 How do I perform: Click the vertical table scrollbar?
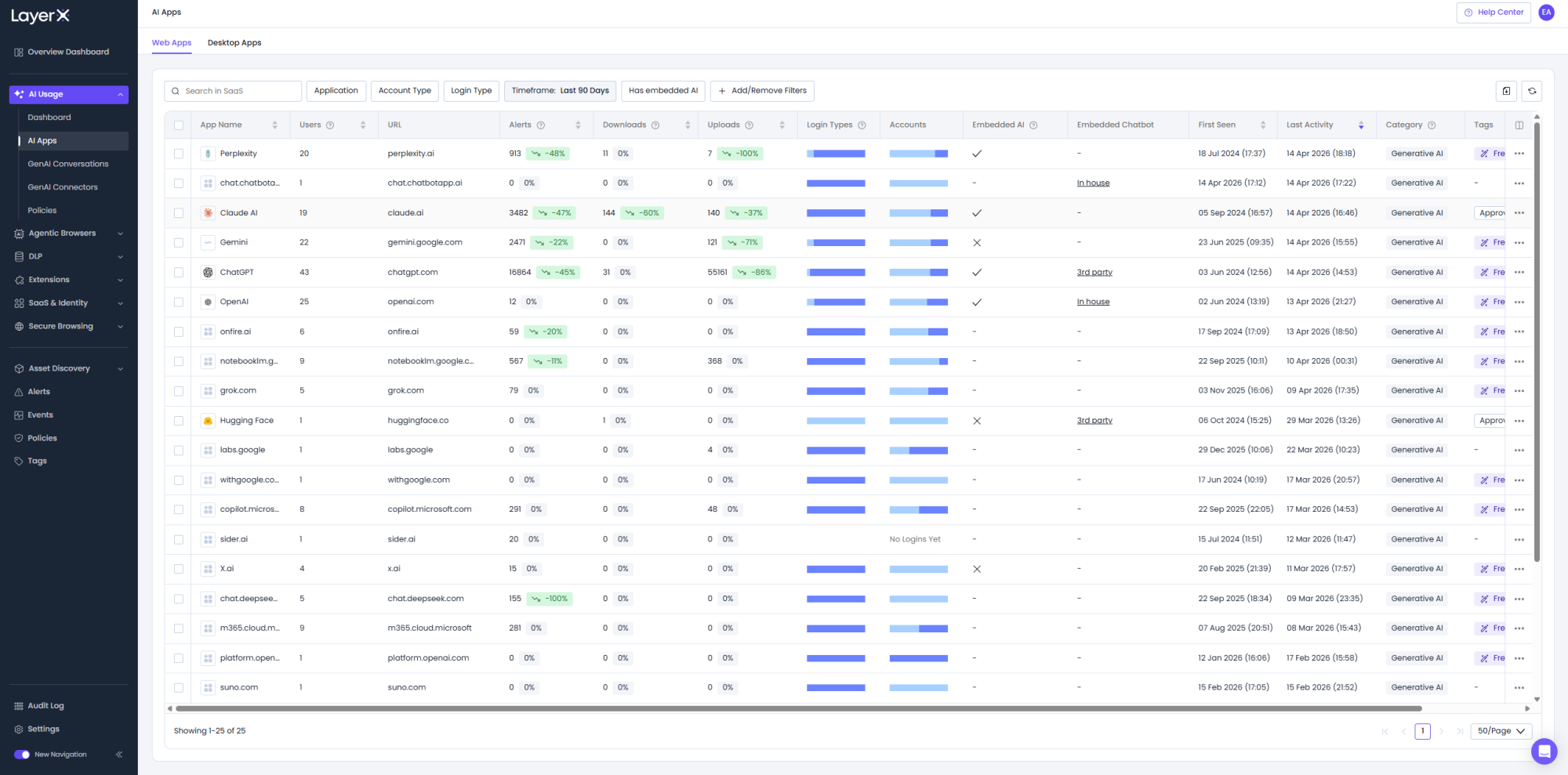[x=1537, y=341]
